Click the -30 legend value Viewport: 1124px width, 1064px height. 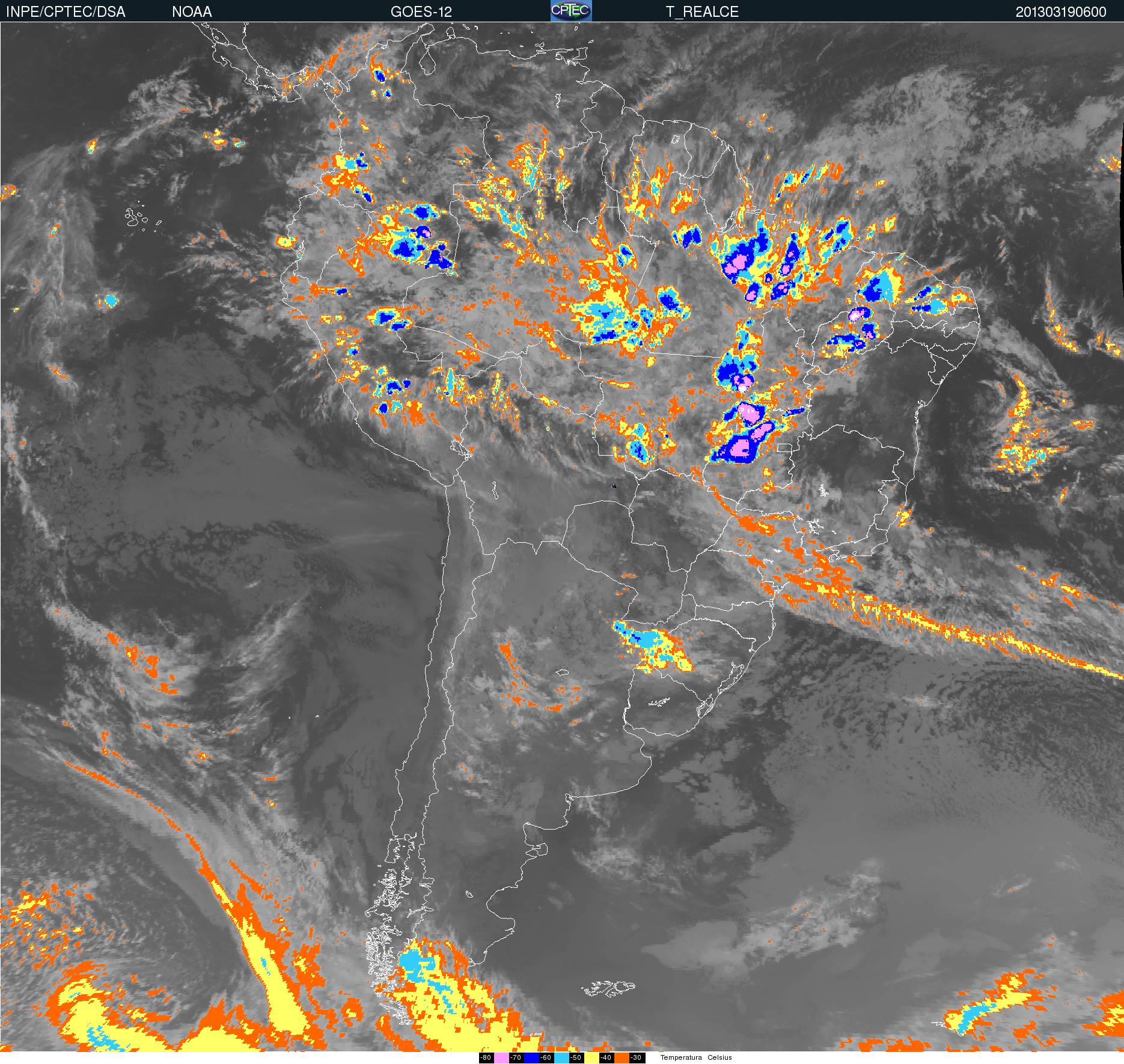tap(637, 1058)
